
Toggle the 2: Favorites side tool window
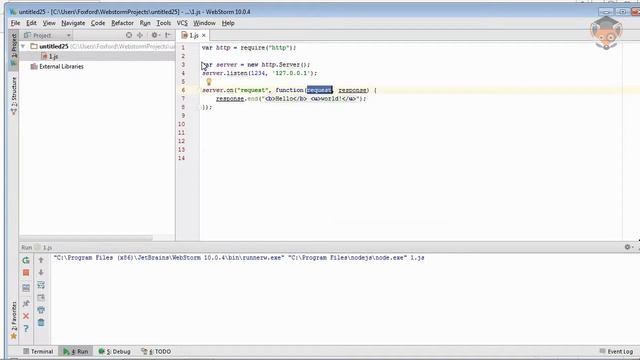point(13,320)
